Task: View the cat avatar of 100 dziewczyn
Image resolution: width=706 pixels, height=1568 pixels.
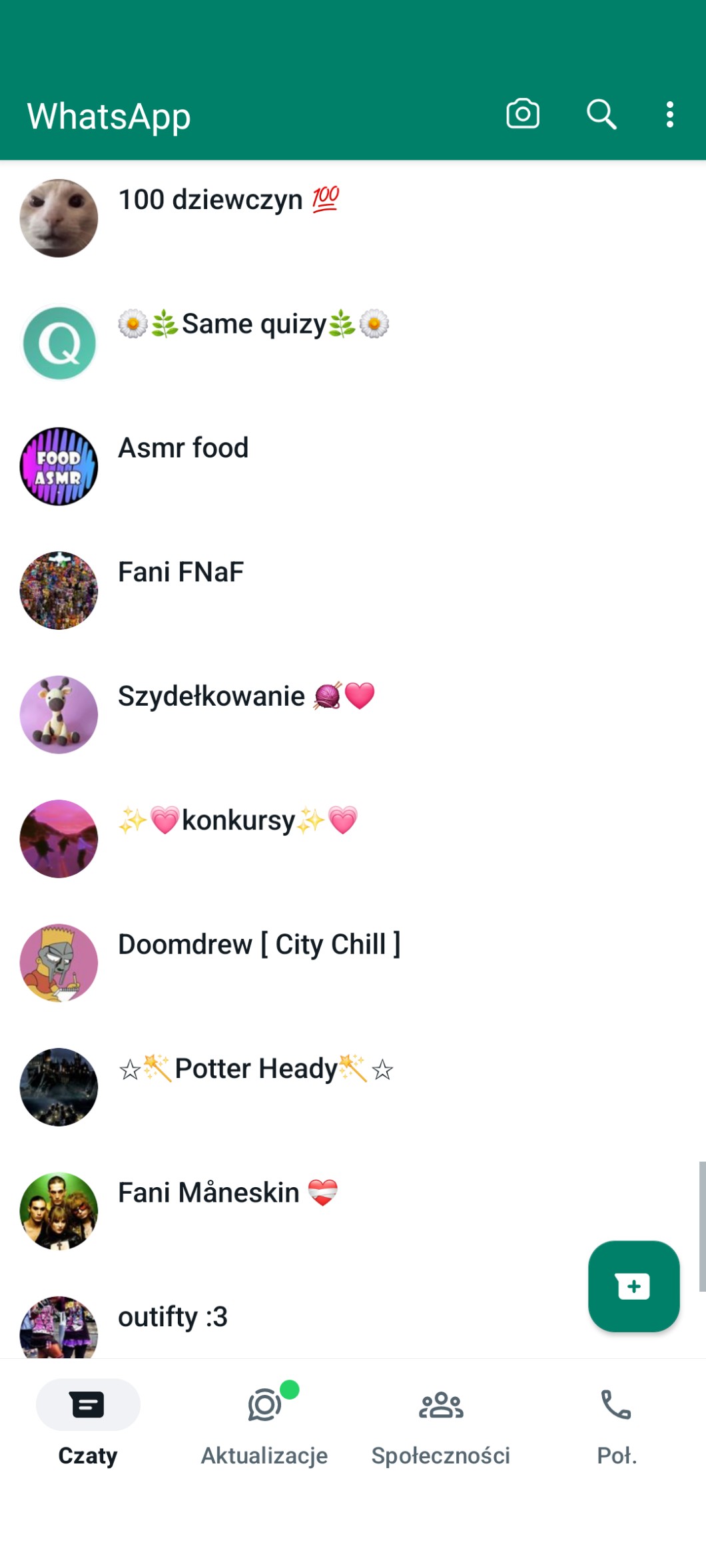Action: pyautogui.click(x=59, y=218)
